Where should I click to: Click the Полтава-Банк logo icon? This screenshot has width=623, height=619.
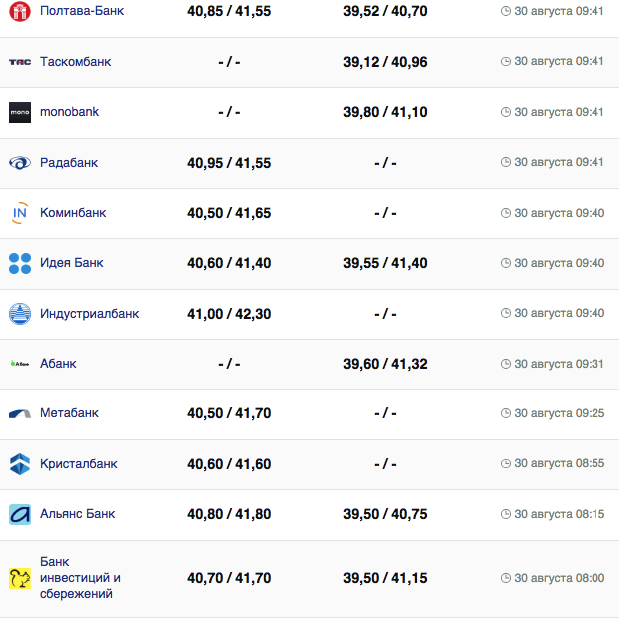point(20,12)
